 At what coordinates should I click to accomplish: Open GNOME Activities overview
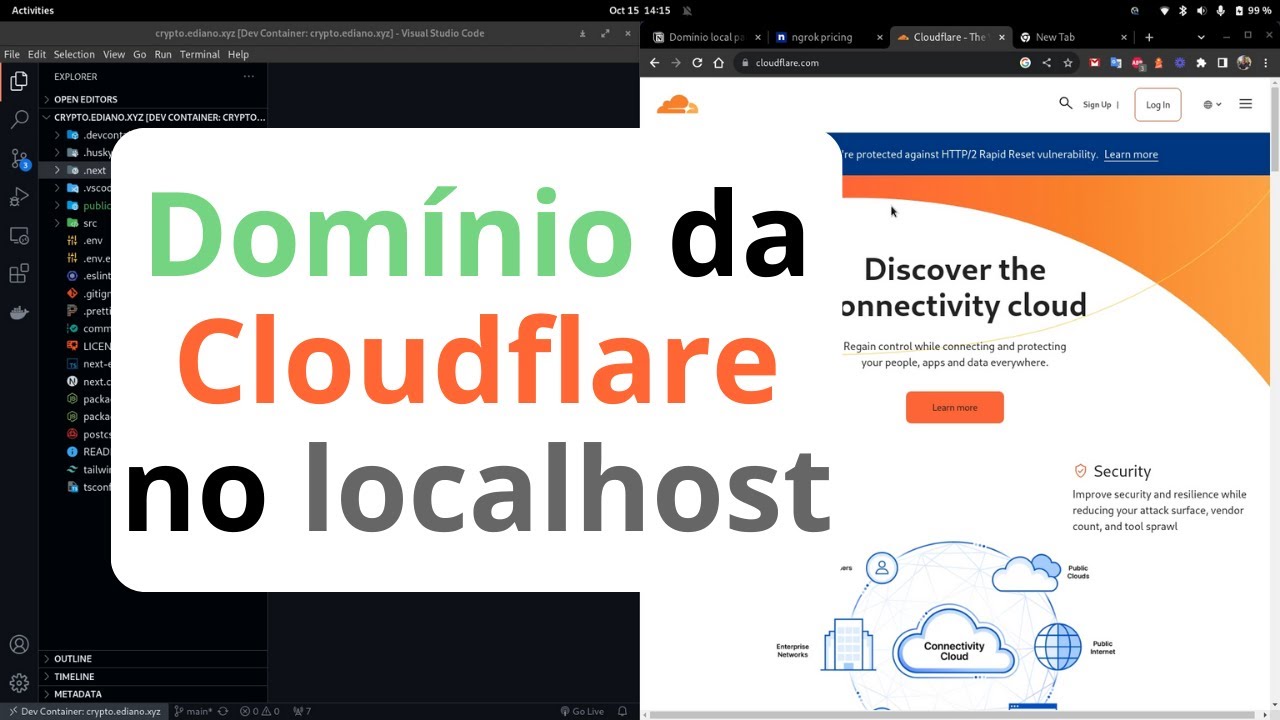(x=33, y=10)
